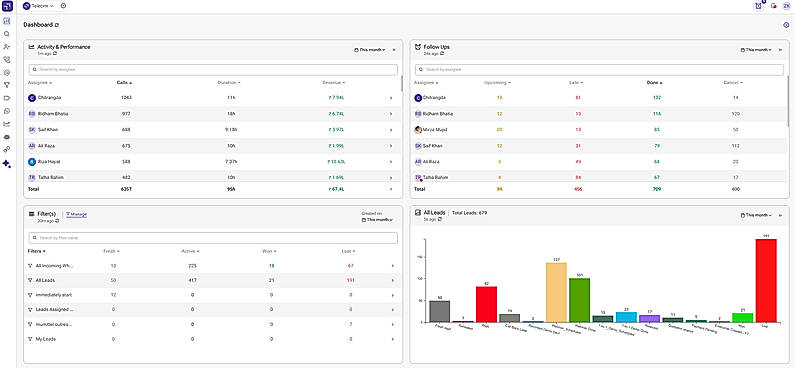The width and height of the screenshot is (795, 368).
Task: Refresh the Dashboard title icon
Action: pyautogui.click(x=57, y=25)
